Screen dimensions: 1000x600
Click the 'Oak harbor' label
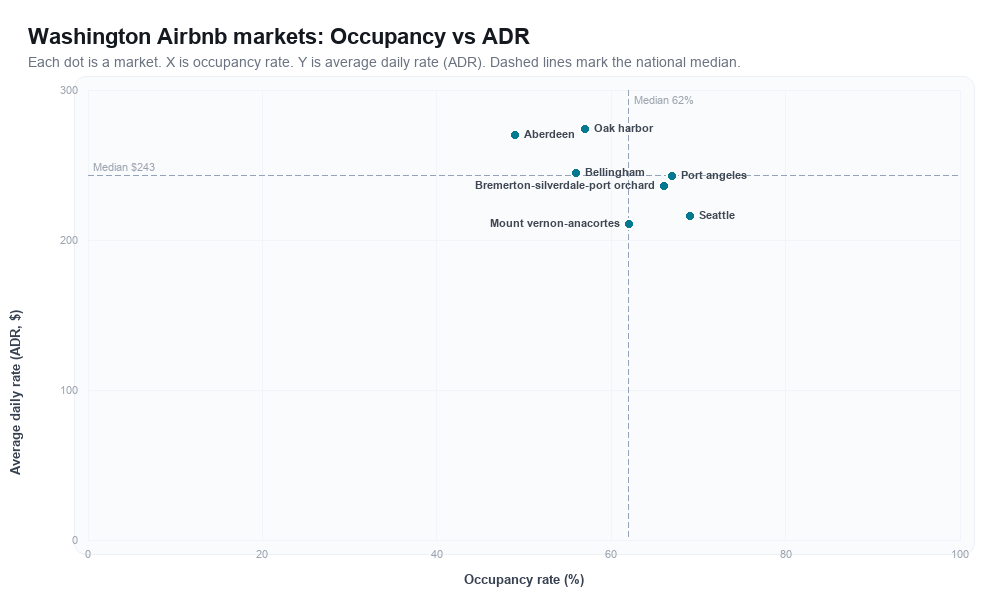(623, 128)
